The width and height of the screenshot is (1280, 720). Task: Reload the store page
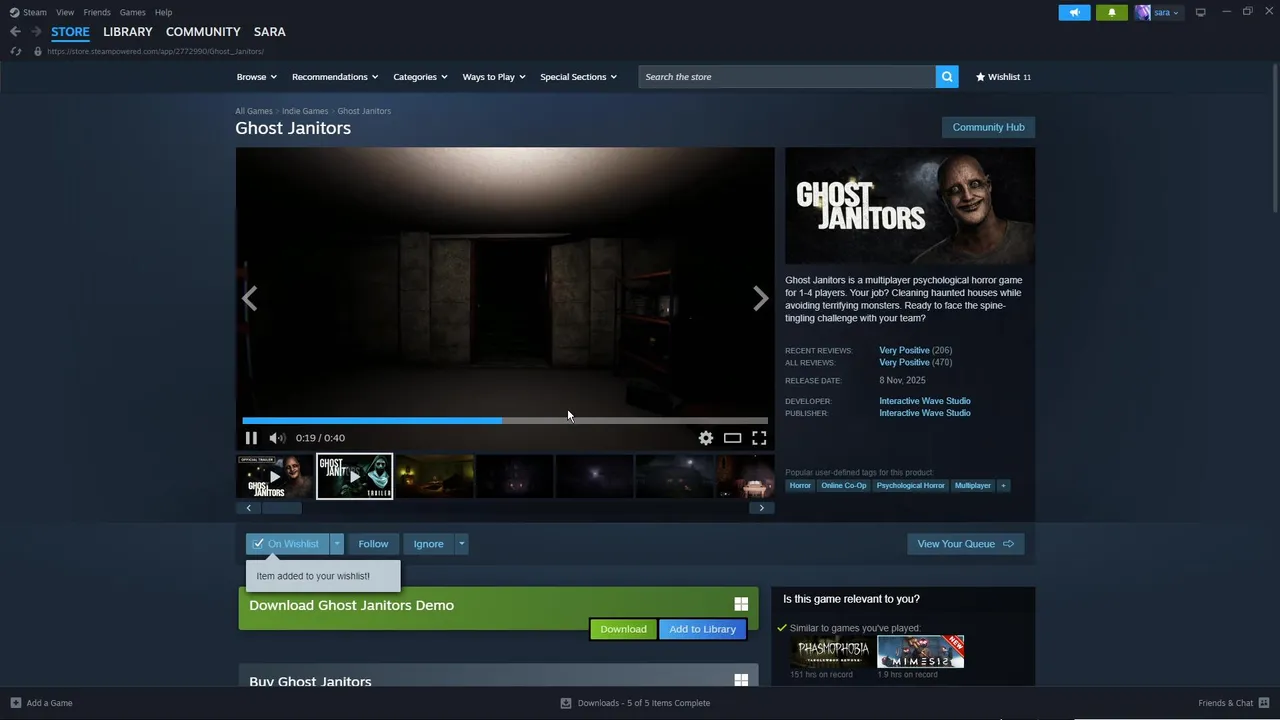(x=15, y=51)
